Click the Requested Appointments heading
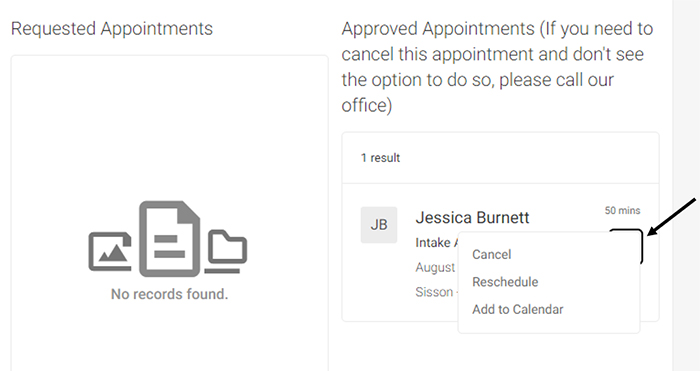The image size is (700, 371). pyautogui.click(x=112, y=29)
